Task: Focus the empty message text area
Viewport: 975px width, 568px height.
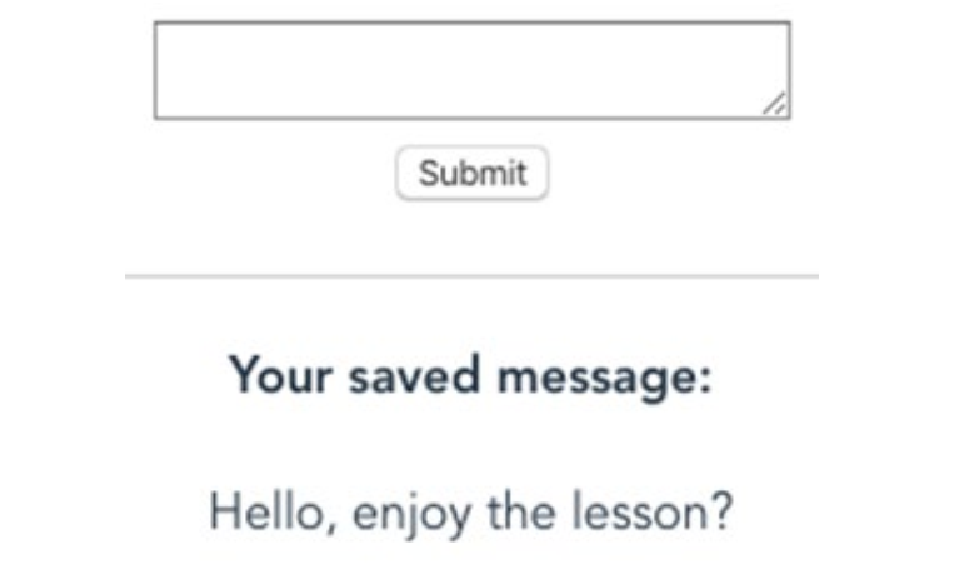Action: (473, 70)
